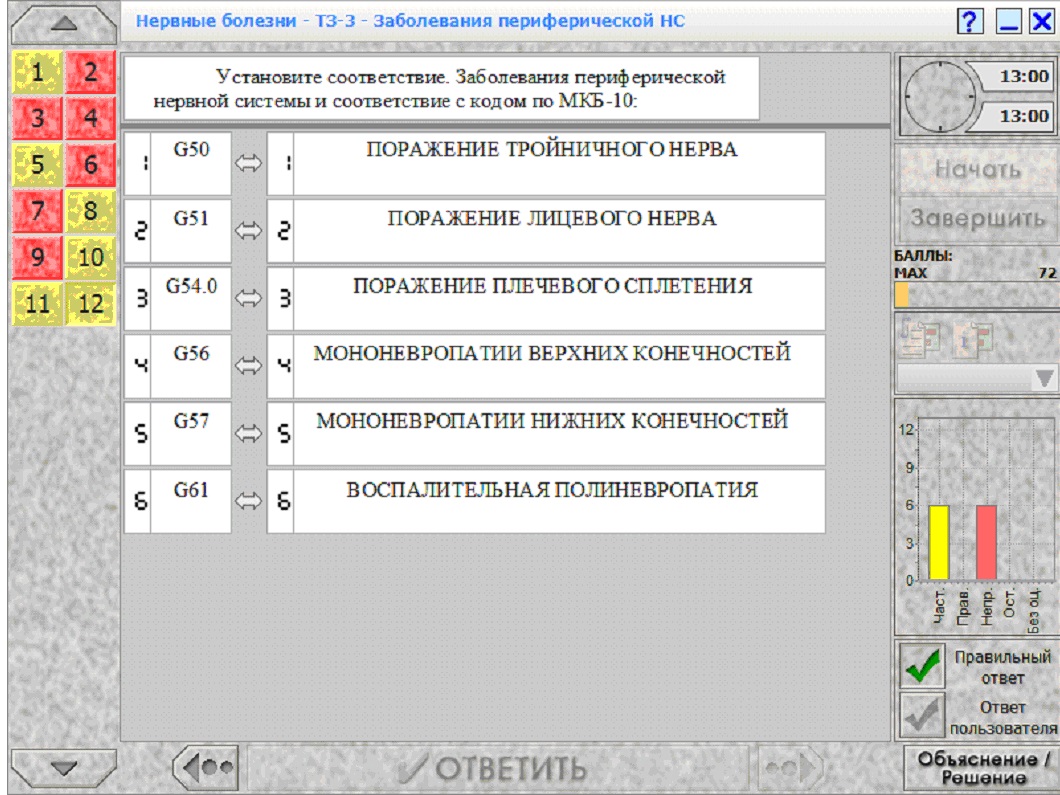1060x795 pixels.
Task: Click the Завершить button
Action: pyautogui.click(x=978, y=218)
